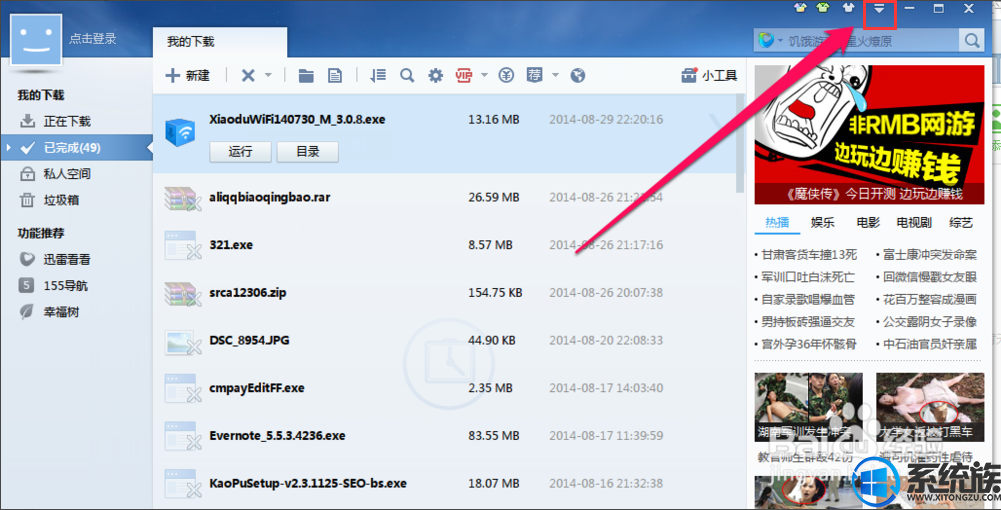Click the magnifier find-task toolbar icon
This screenshot has height=510, width=1001.
[x=407, y=75]
